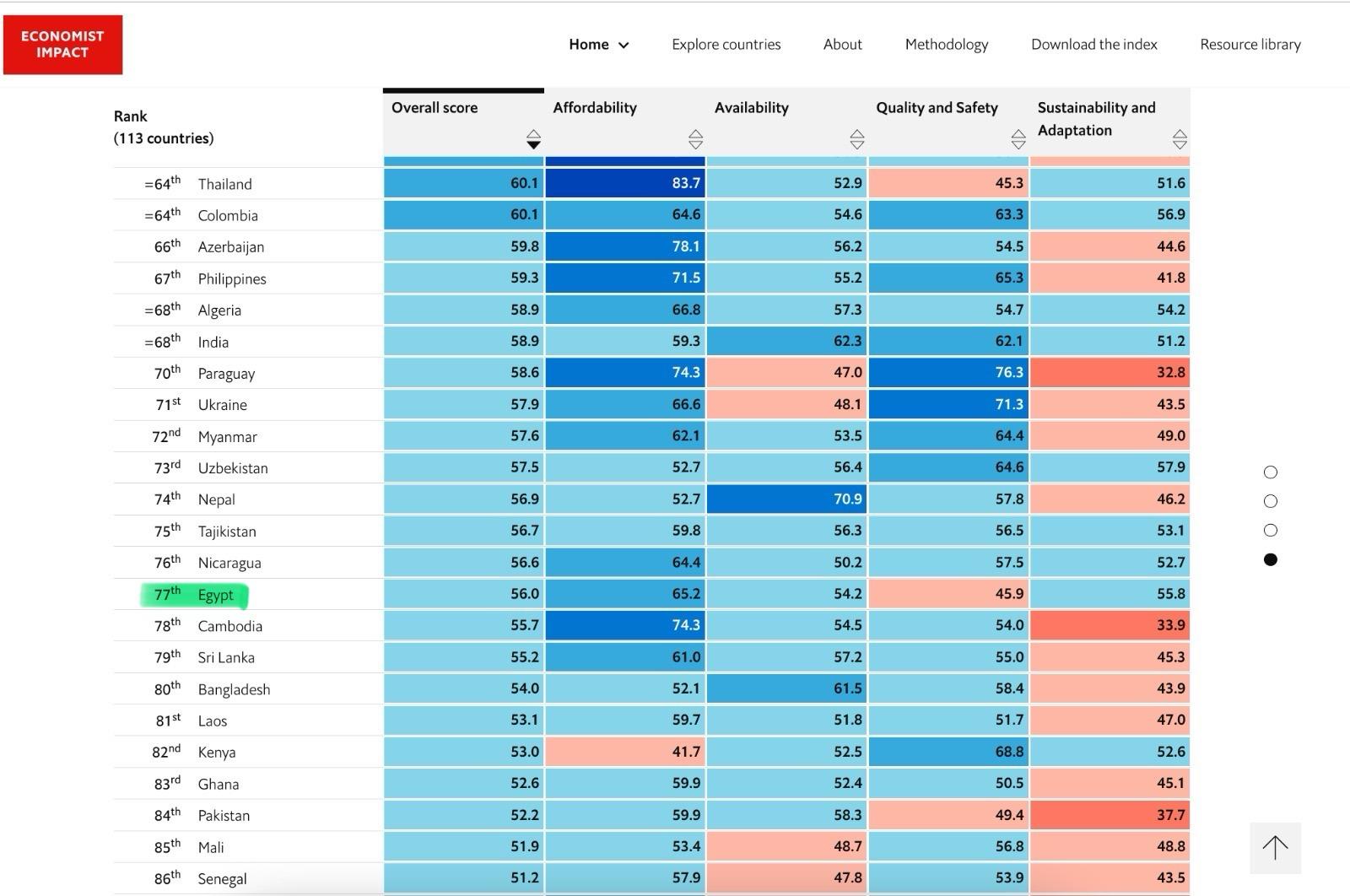Click the Economist Impact logo
This screenshot has width=1350, height=896.
[x=62, y=45]
